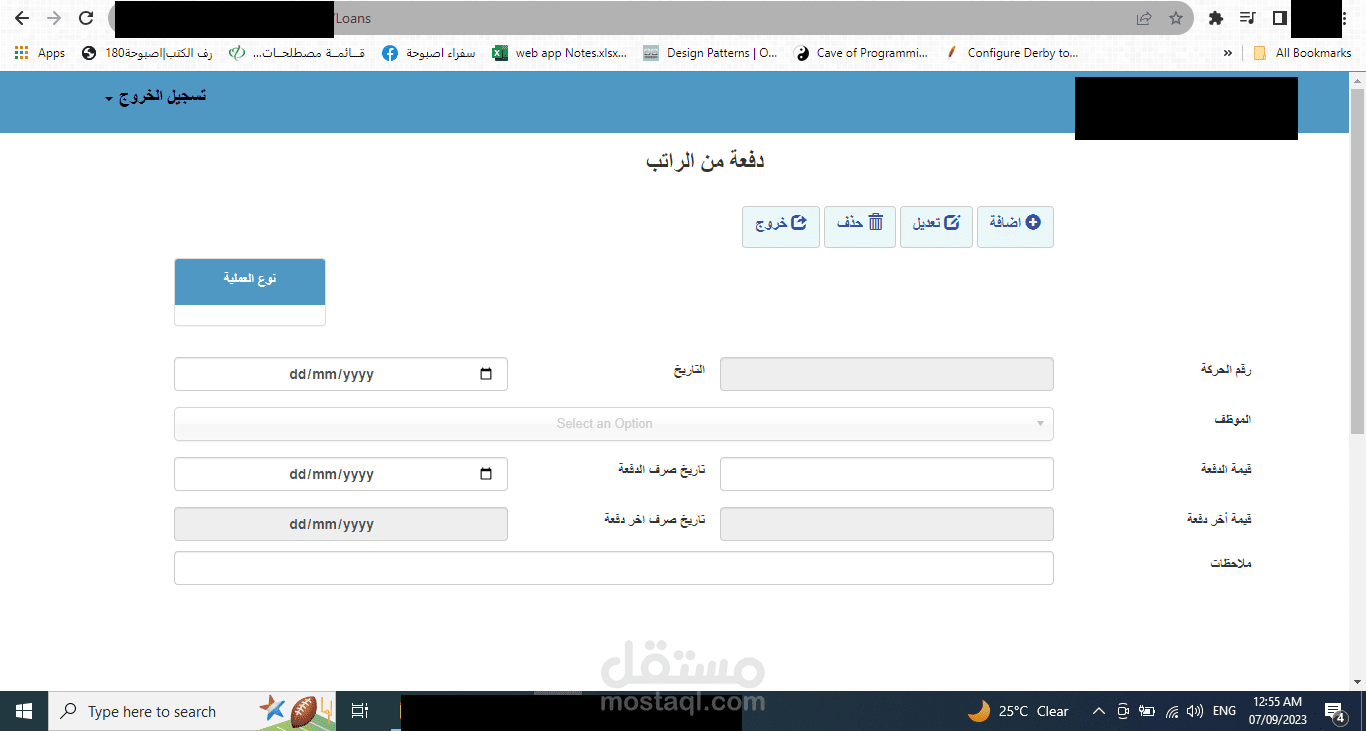
Task: Open the network Wi-Fi tray icon
Action: 1171,711
